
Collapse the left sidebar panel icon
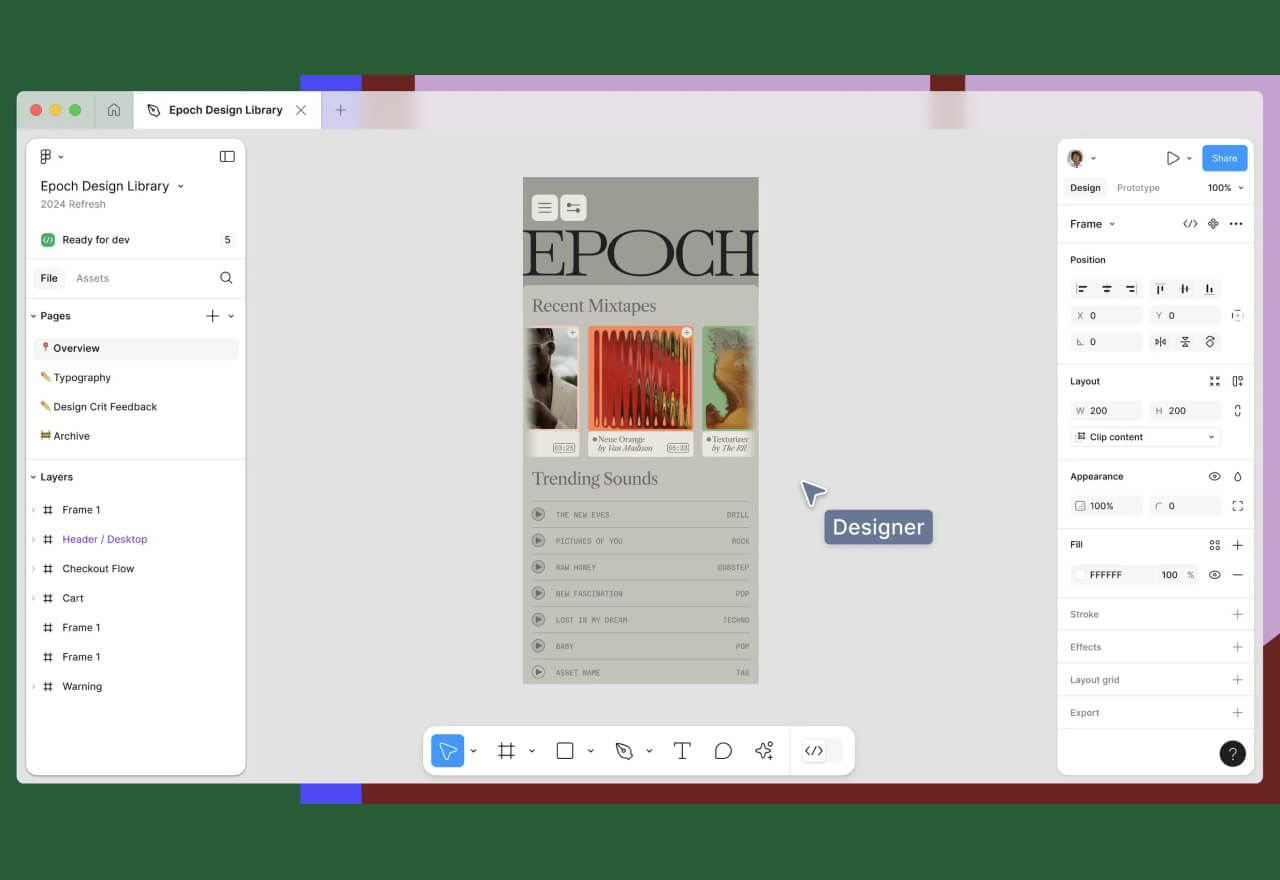[x=227, y=157]
